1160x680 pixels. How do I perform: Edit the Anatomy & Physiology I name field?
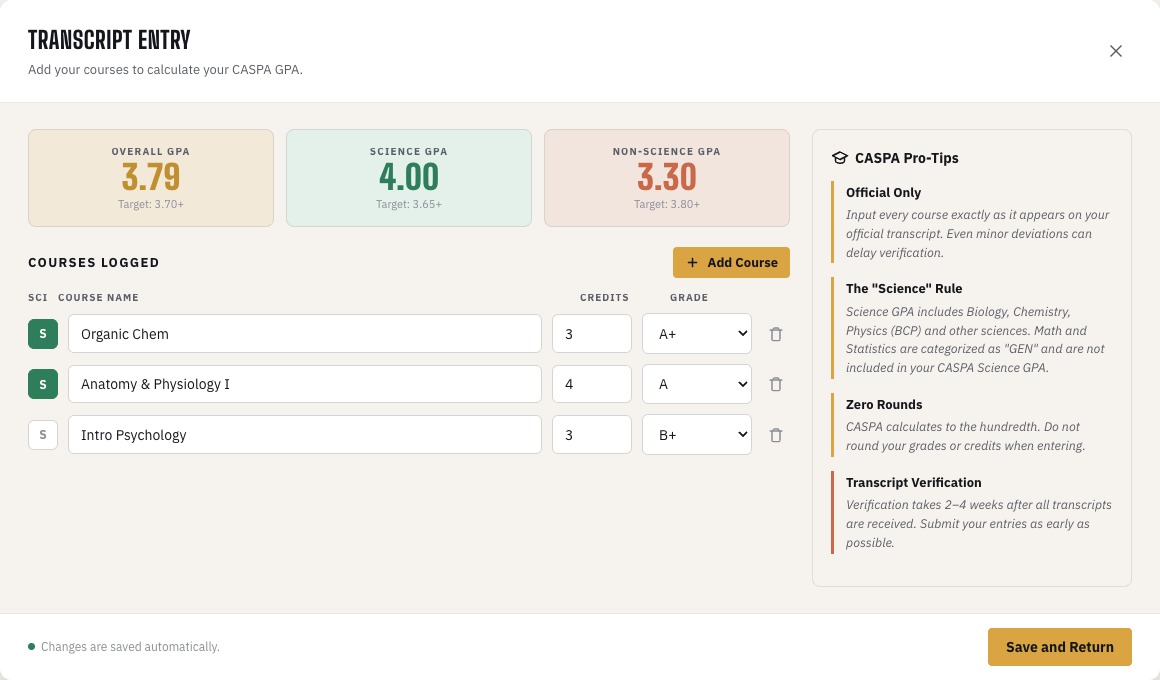coord(305,384)
